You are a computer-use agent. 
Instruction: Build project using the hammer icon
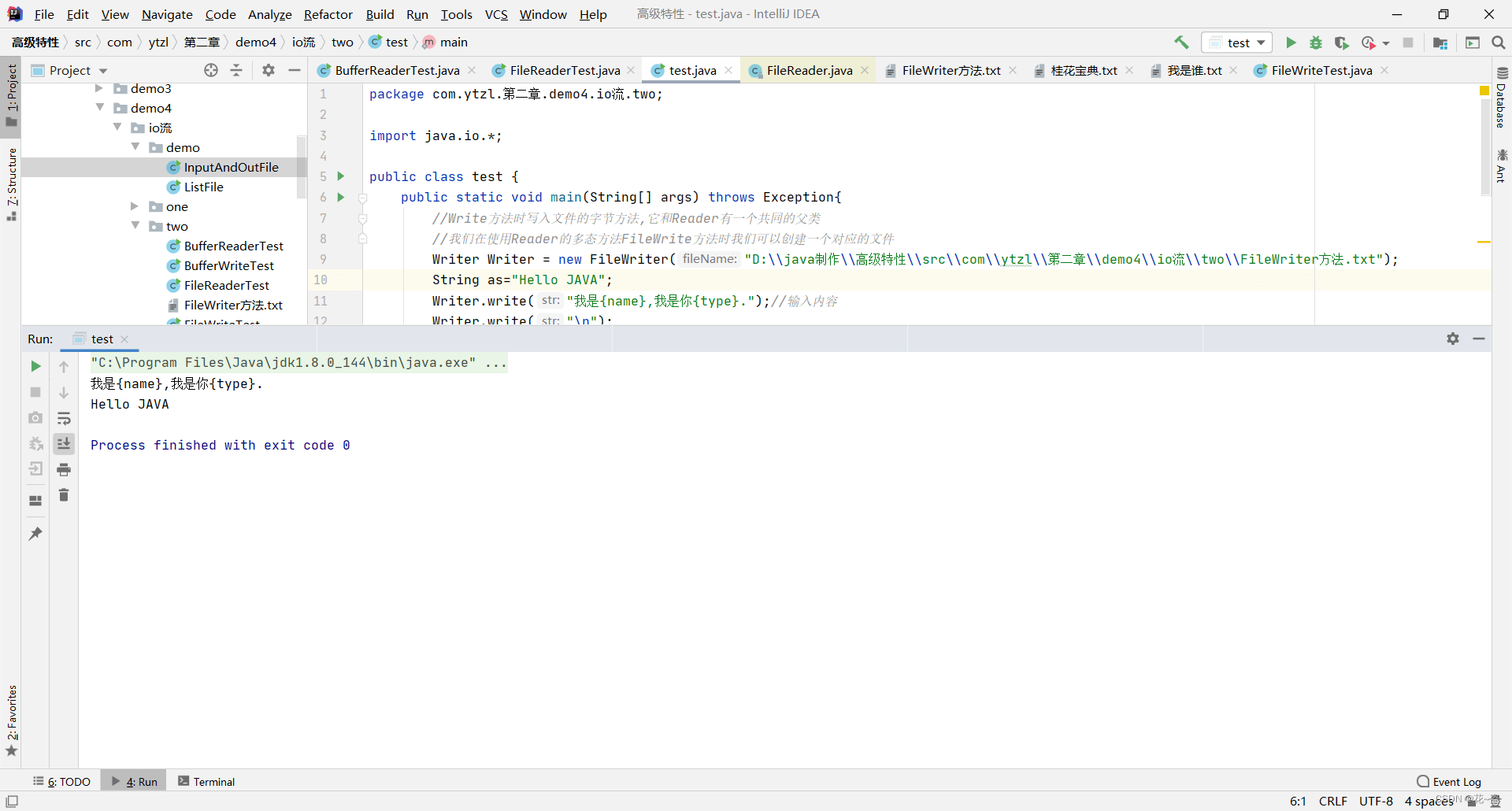point(1181,43)
